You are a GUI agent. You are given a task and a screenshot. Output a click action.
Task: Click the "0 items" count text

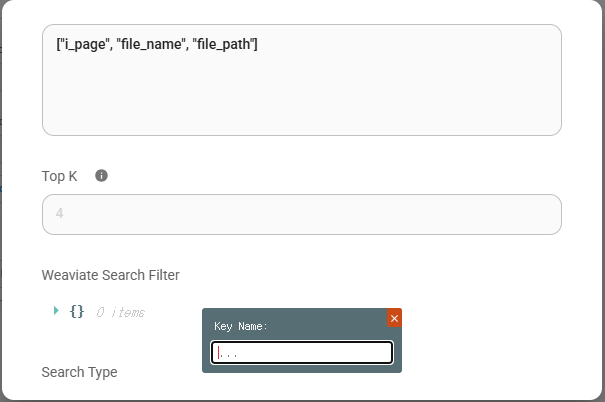[120, 312]
